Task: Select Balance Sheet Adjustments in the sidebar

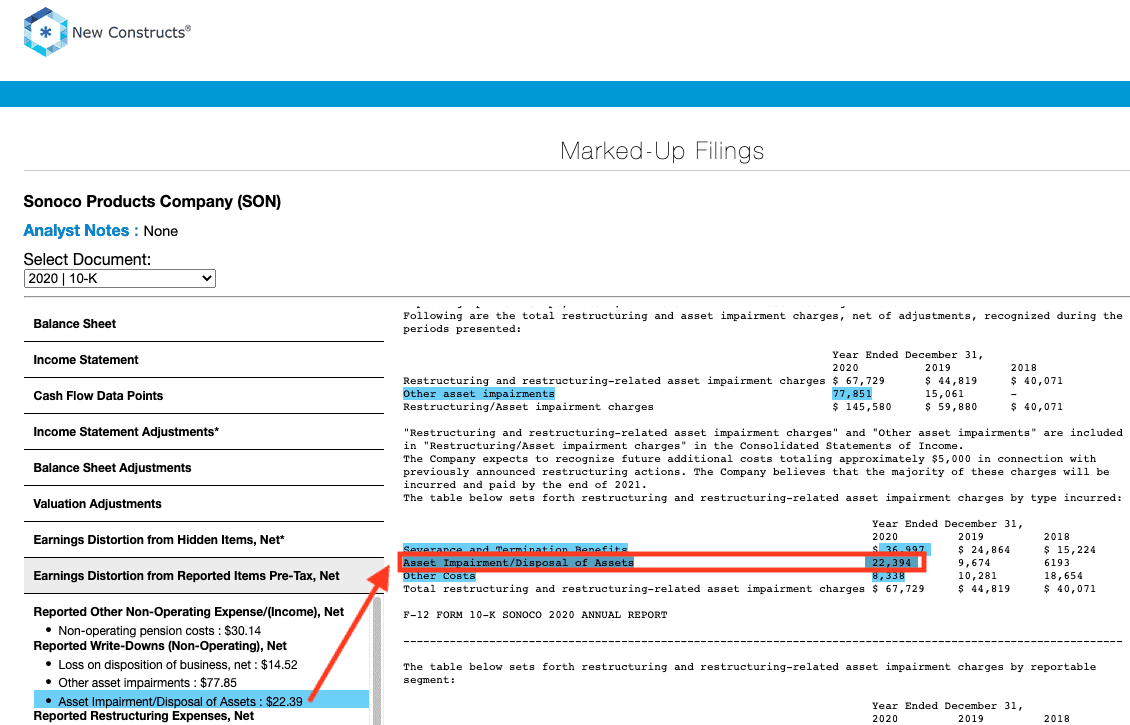Action: pos(204,468)
